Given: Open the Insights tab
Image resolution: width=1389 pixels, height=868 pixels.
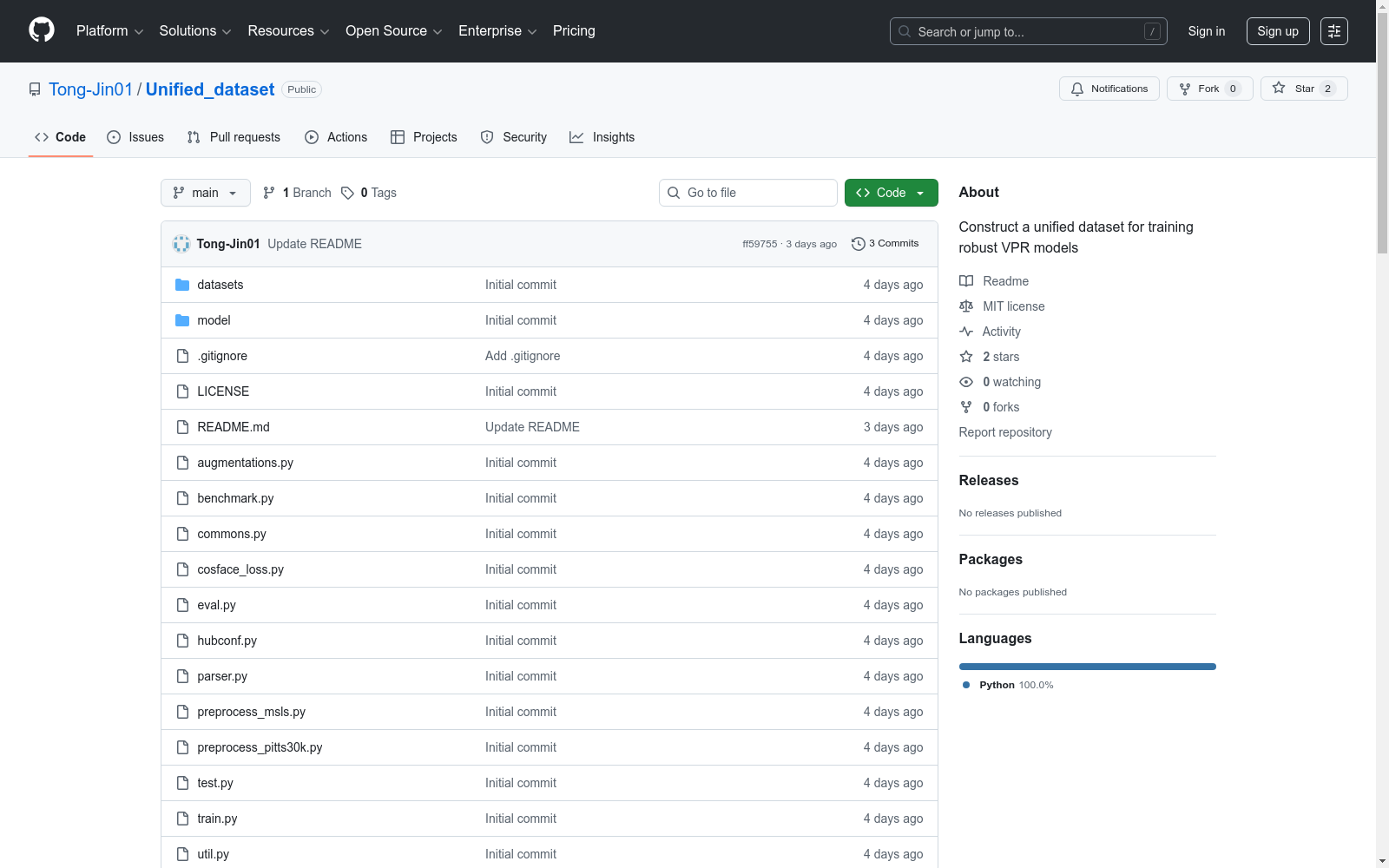Looking at the screenshot, I should pos(602,137).
